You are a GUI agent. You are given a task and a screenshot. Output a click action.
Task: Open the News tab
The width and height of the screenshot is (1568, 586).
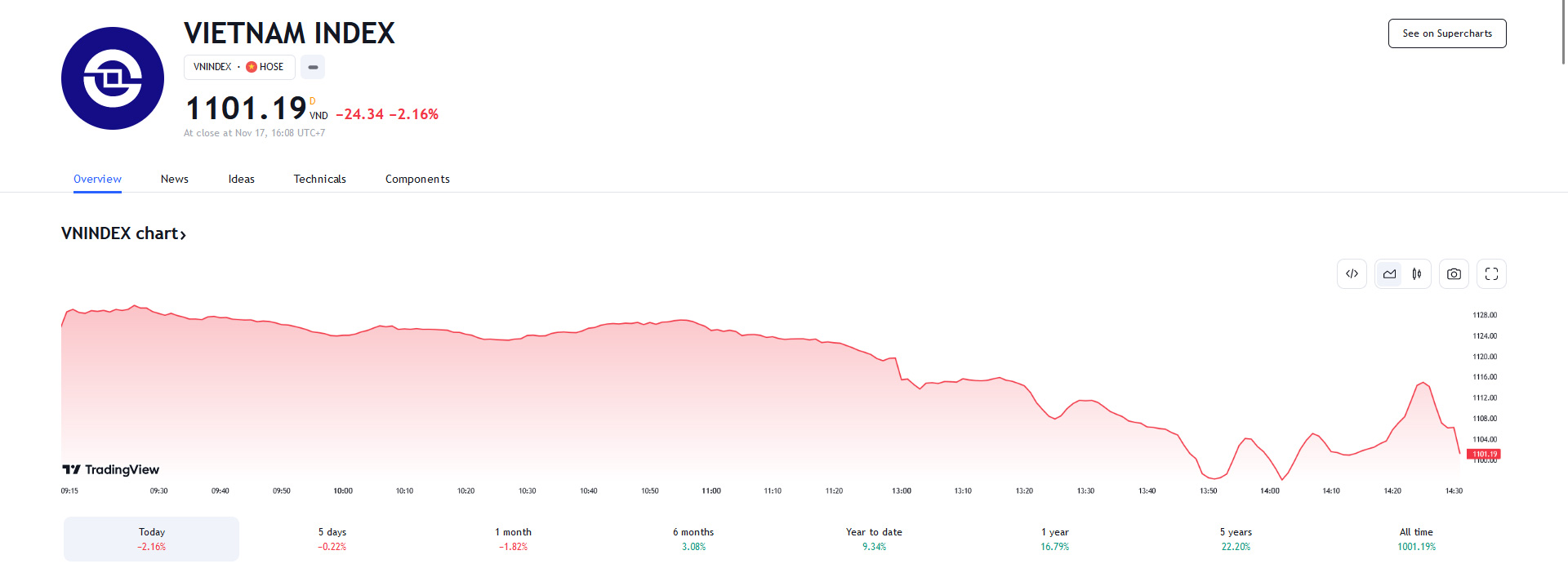point(175,180)
